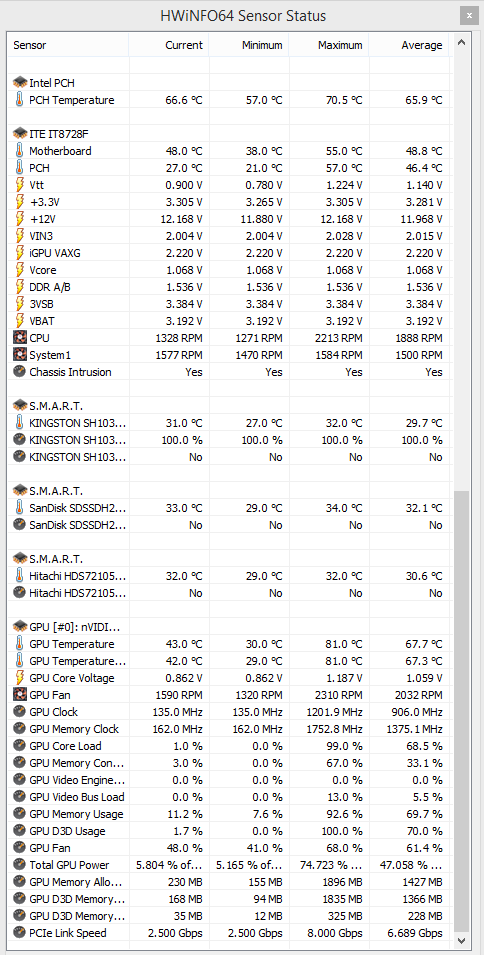Select the Sensor column header
484x955 pixels.
(68, 45)
